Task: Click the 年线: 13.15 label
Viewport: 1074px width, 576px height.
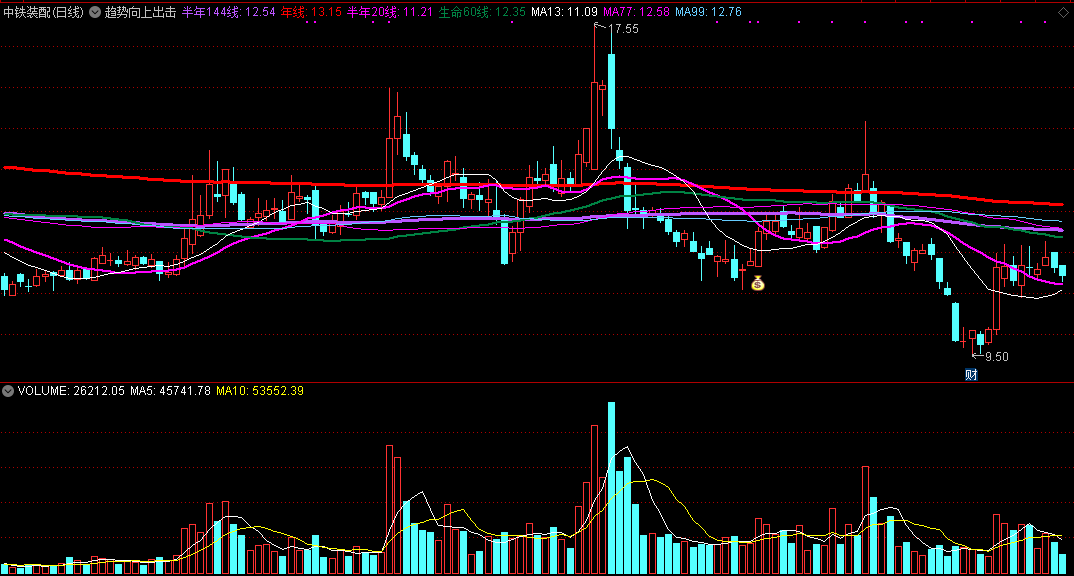Action: (x=311, y=12)
